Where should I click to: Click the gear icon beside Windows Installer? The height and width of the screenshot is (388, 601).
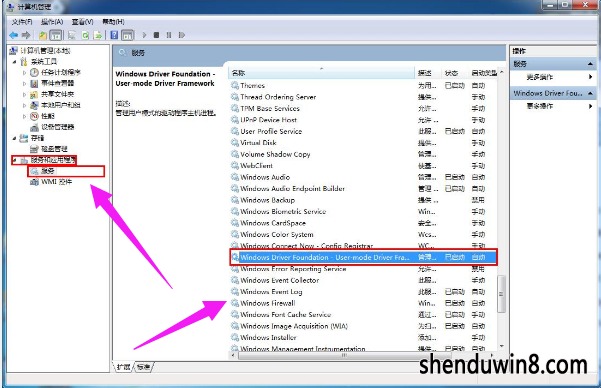[235, 337]
